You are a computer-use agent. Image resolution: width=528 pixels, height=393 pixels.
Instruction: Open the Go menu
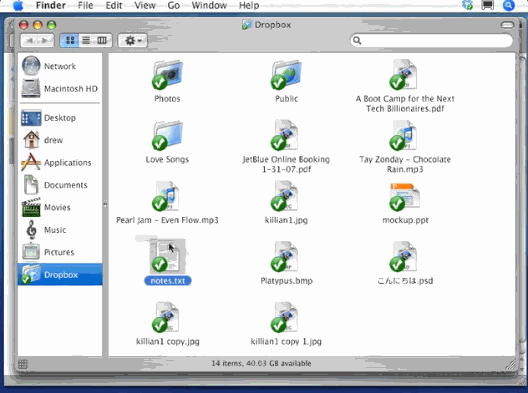(x=173, y=5)
